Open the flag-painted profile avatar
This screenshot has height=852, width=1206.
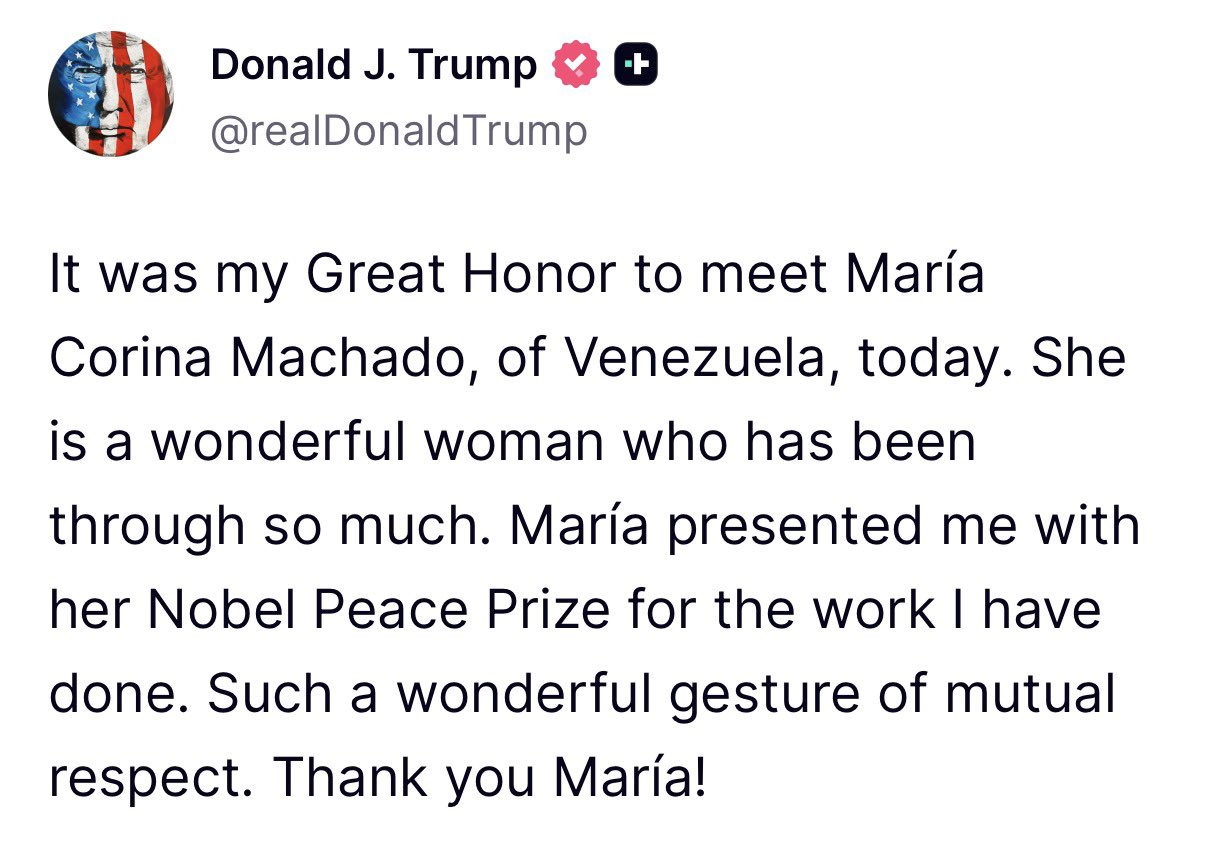tap(111, 93)
